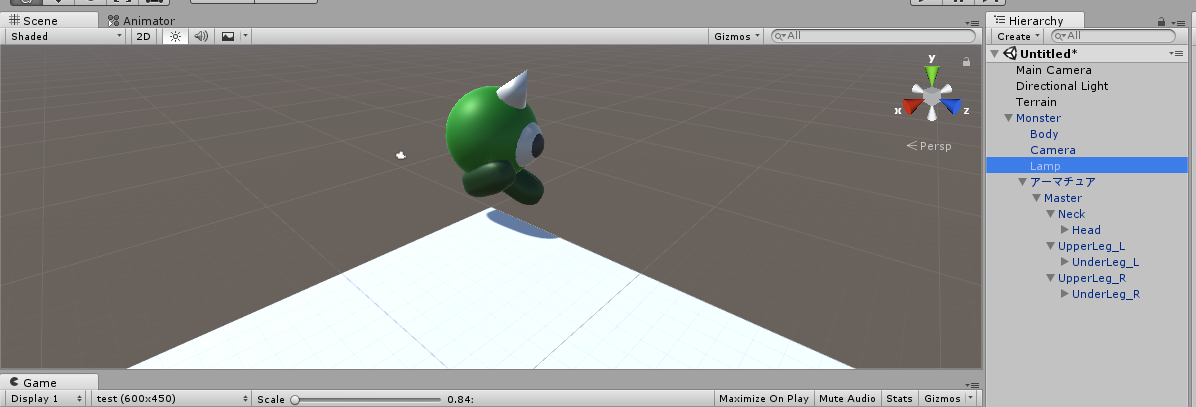This screenshot has width=1196, height=407.
Task: Open Untitled scene context menu icon
Action: click(x=1176, y=54)
